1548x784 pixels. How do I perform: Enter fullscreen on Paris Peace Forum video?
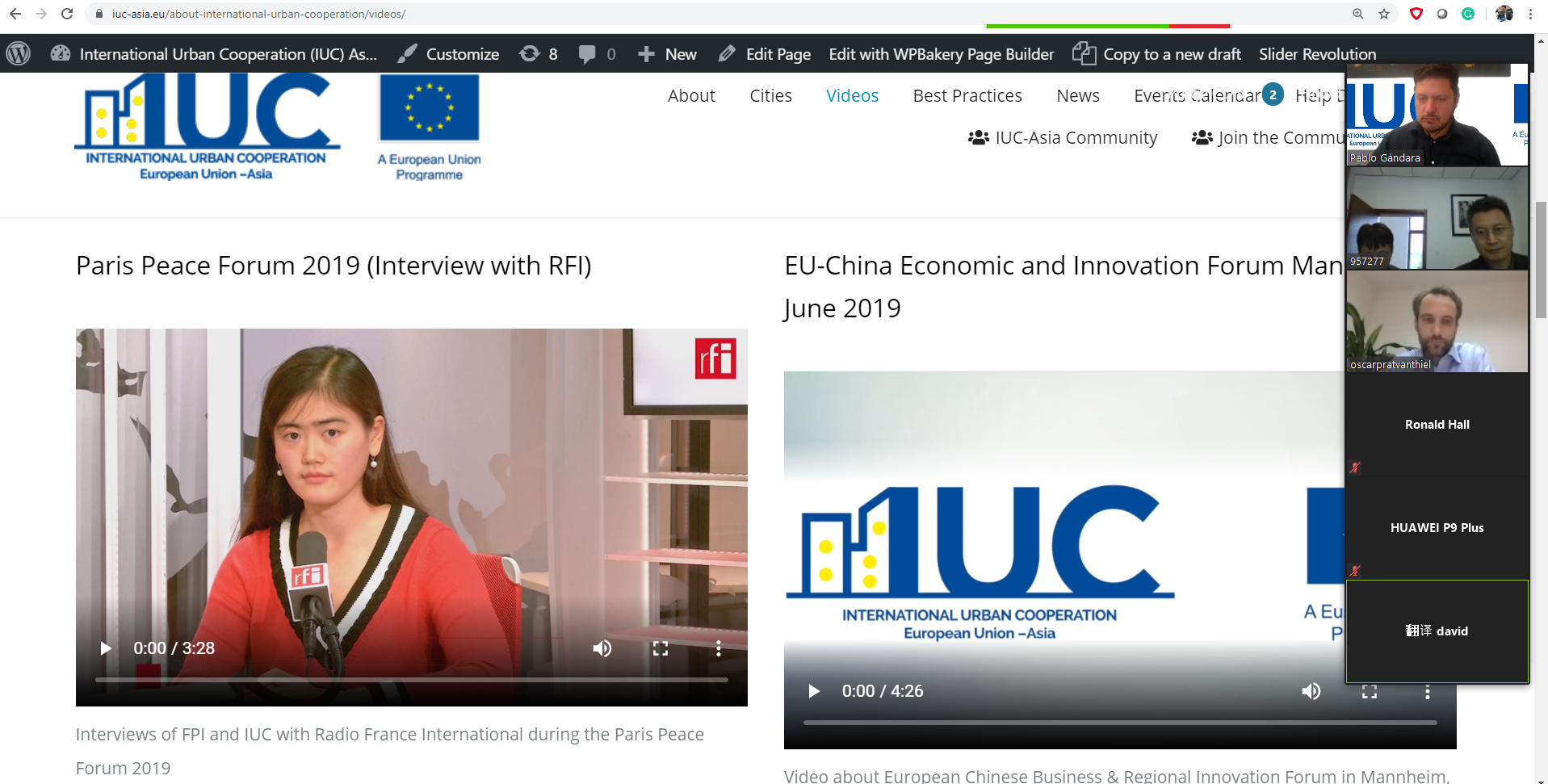tap(660, 648)
